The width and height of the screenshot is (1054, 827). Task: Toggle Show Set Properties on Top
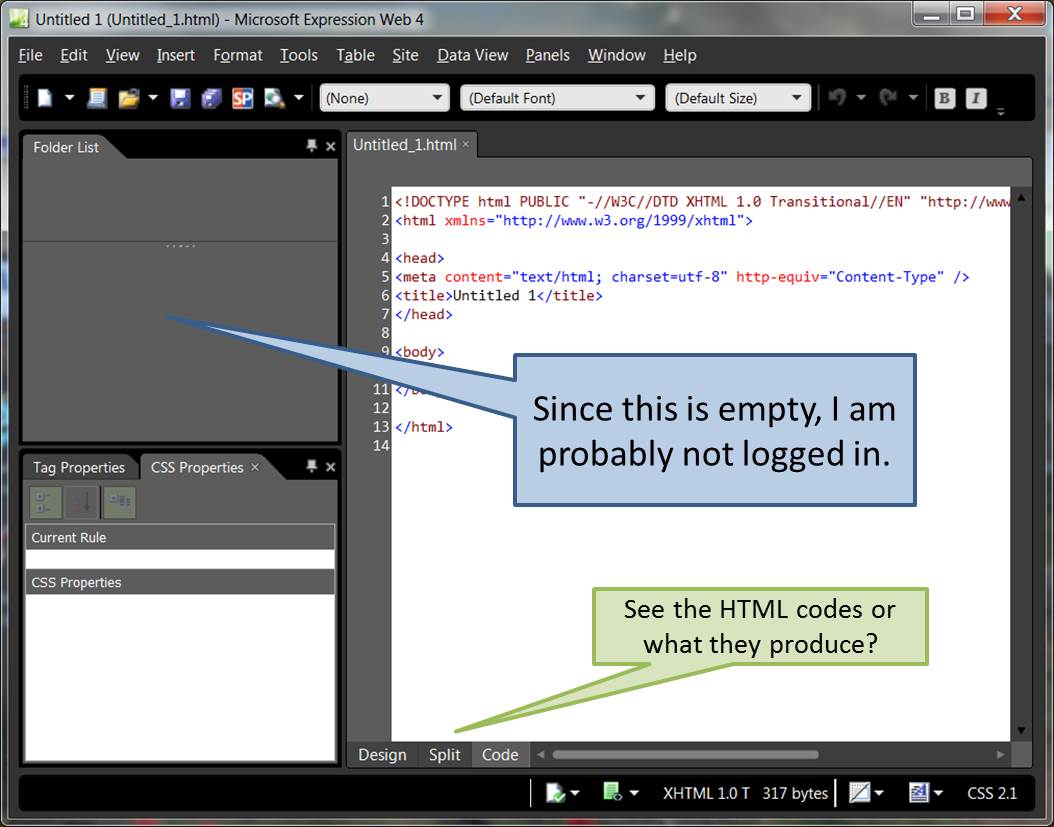click(120, 502)
